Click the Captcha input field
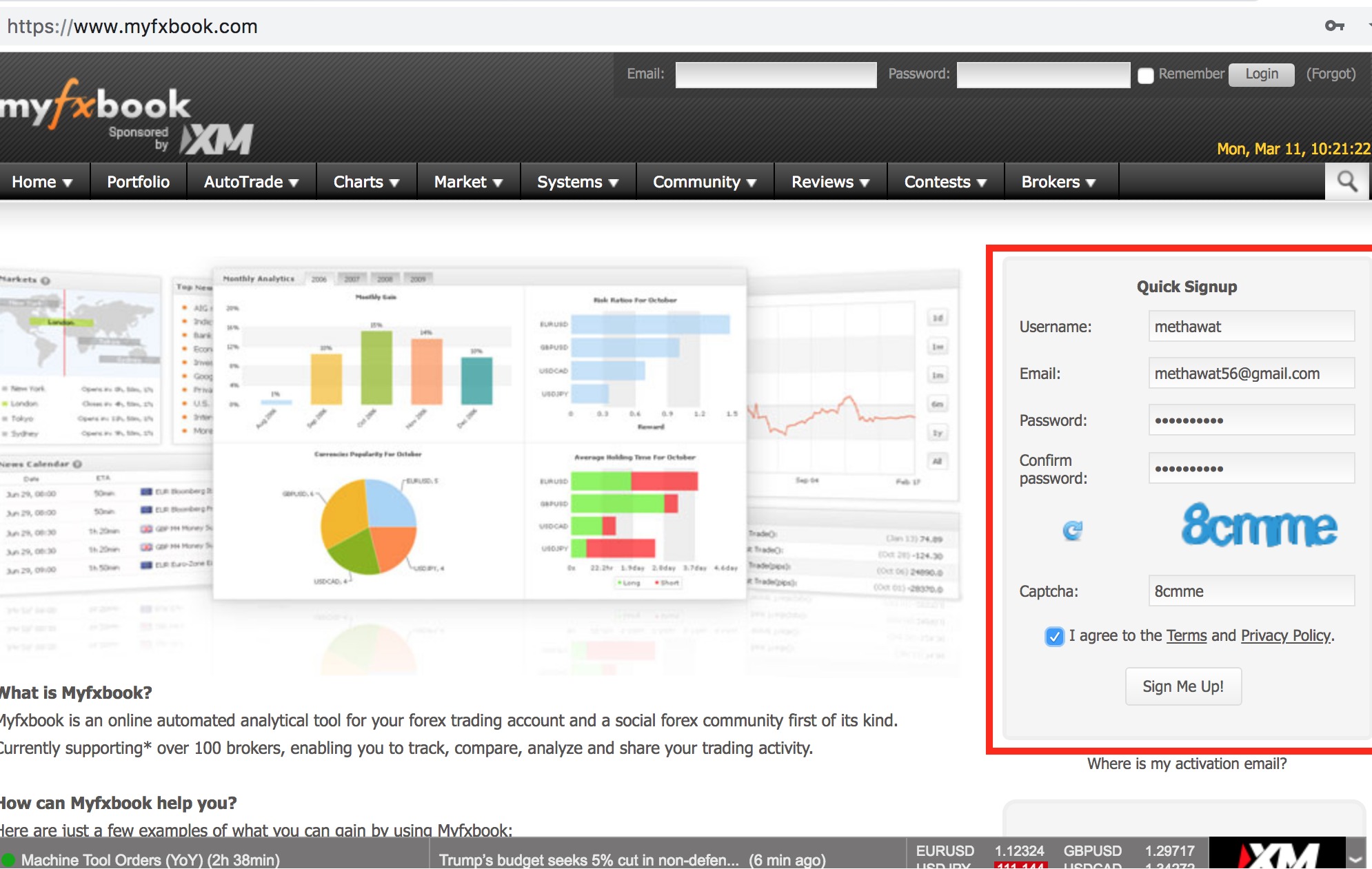Image resolution: width=1372 pixels, height=869 pixels. pyautogui.click(x=1251, y=591)
